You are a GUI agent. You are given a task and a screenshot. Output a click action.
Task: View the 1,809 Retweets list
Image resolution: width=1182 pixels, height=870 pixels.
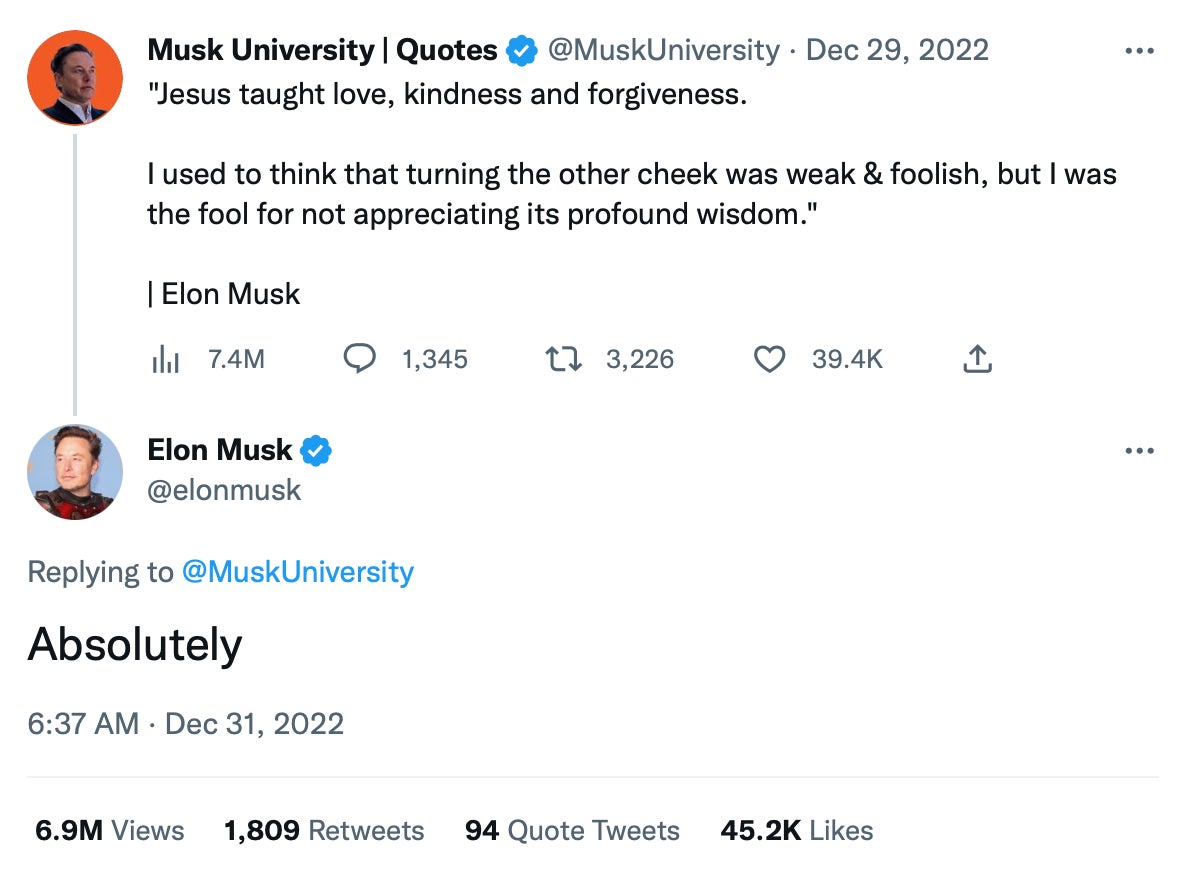pos(324,831)
